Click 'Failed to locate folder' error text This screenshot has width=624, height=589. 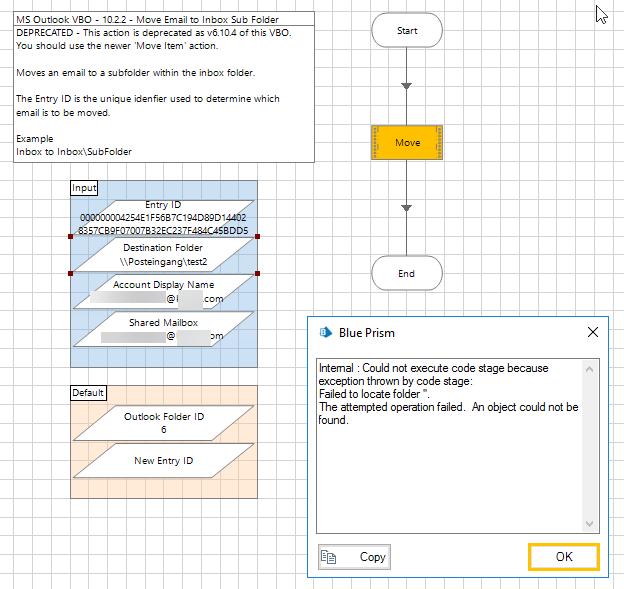tap(374, 394)
